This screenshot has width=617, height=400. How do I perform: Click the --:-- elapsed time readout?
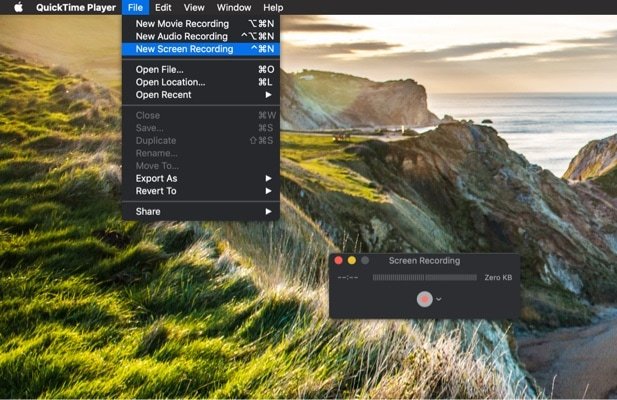point(348,278)
